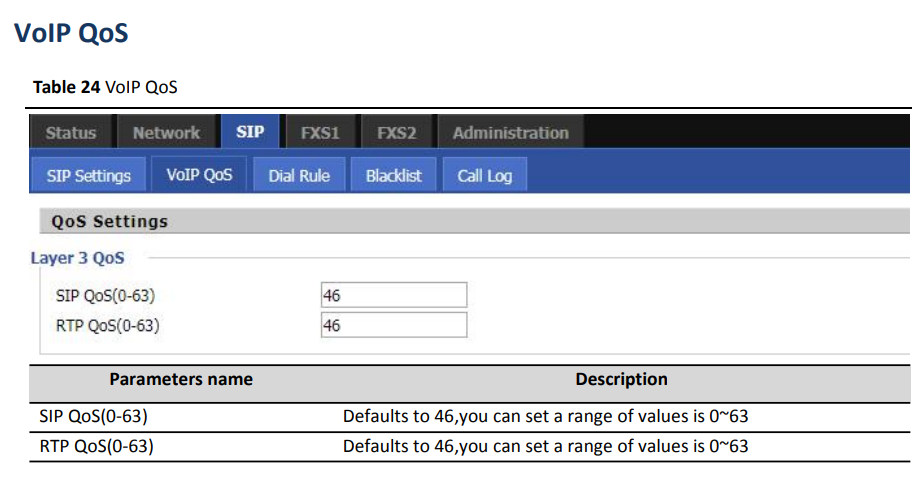
Task: Click the Layer 3 QoS group label
Action: coord(78,258)
